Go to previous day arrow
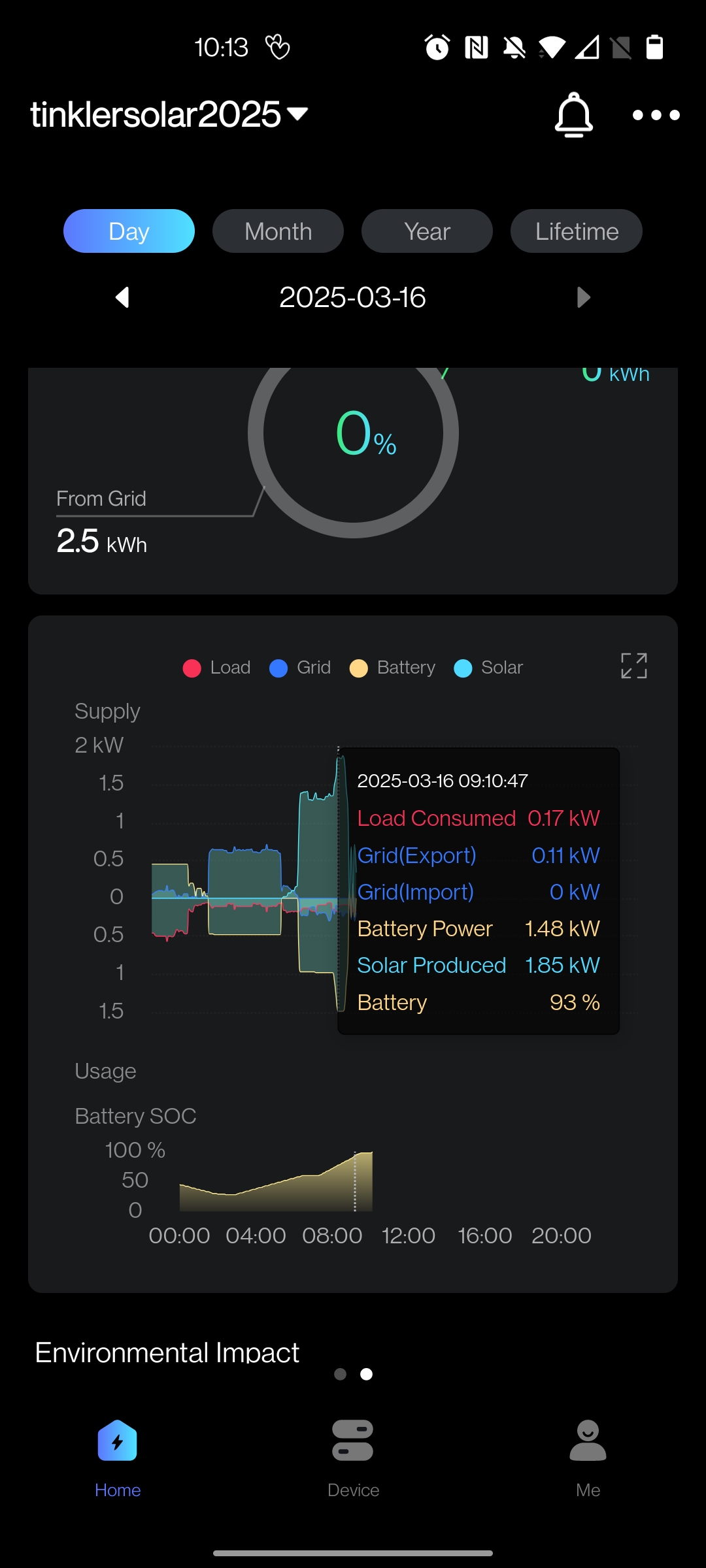 tap(122, 297)
